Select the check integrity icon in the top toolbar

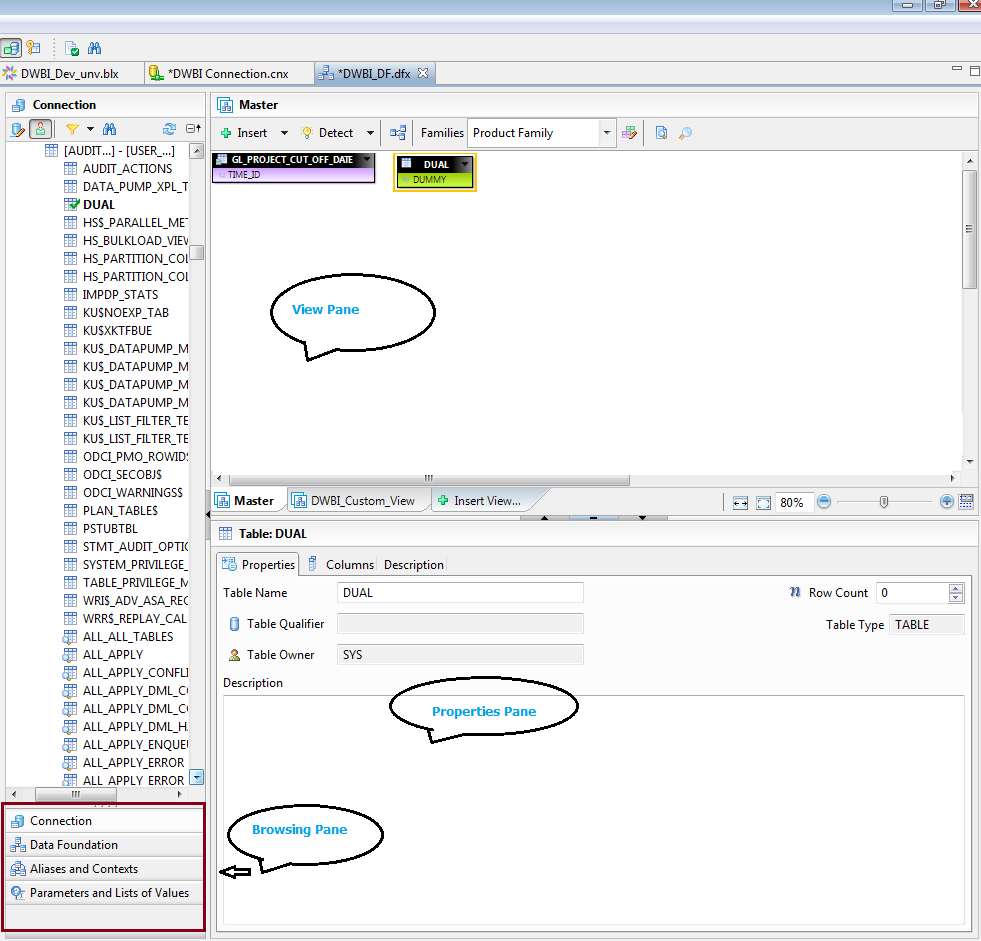tap(71, 48)
